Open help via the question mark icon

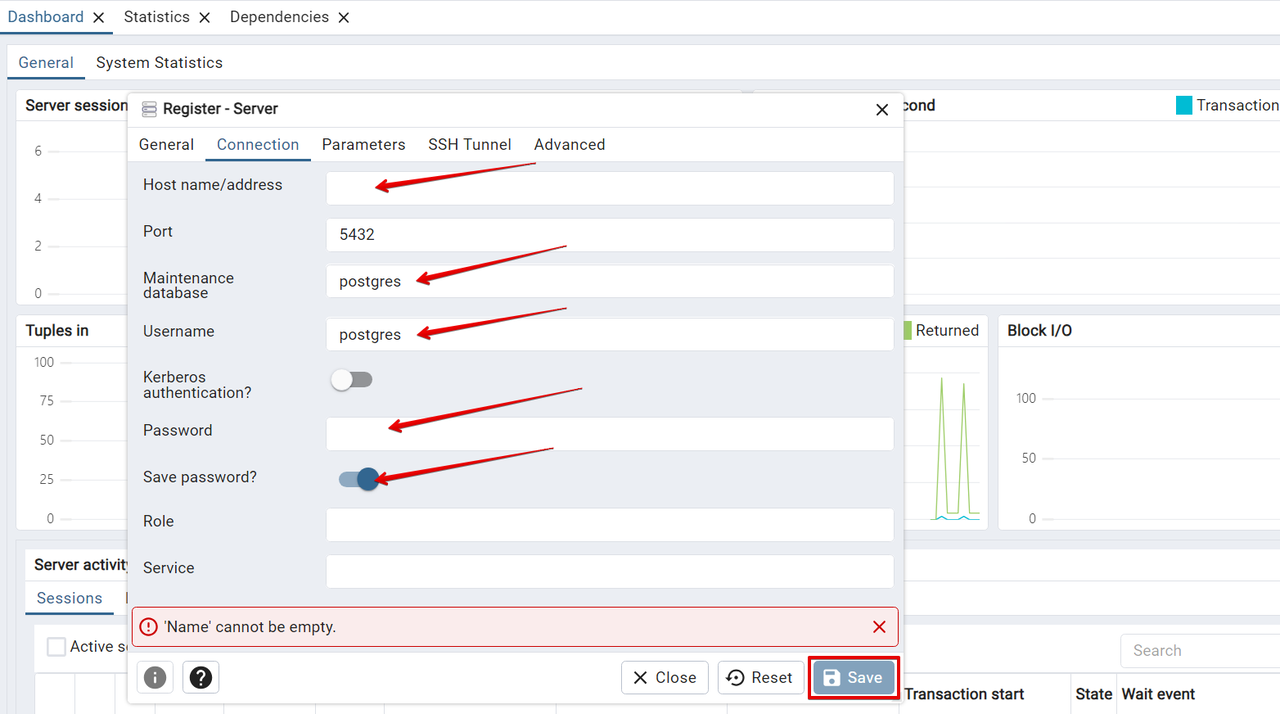coord(201,677)
